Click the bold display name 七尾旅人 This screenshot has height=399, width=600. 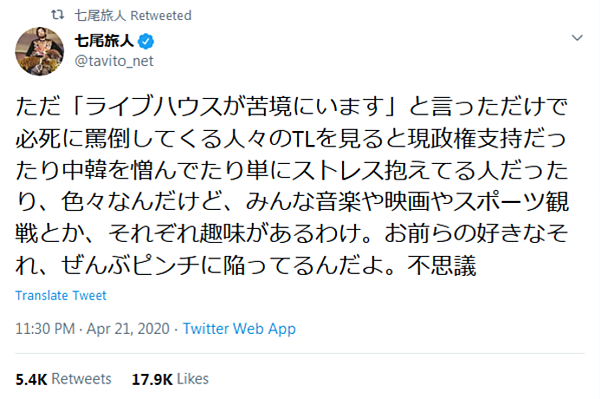coord(104,41)
